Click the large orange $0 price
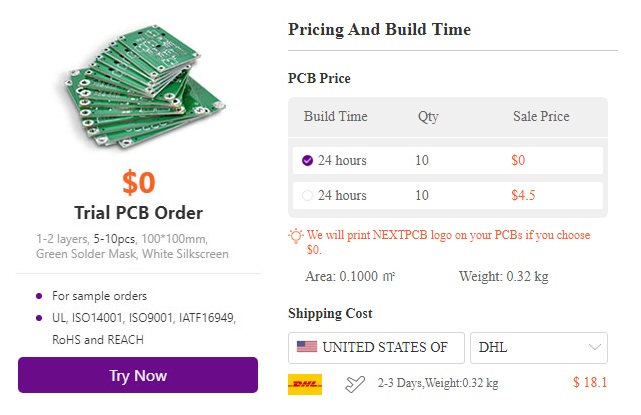The width and height of the screenshot is (641, 415). point(138,182)
